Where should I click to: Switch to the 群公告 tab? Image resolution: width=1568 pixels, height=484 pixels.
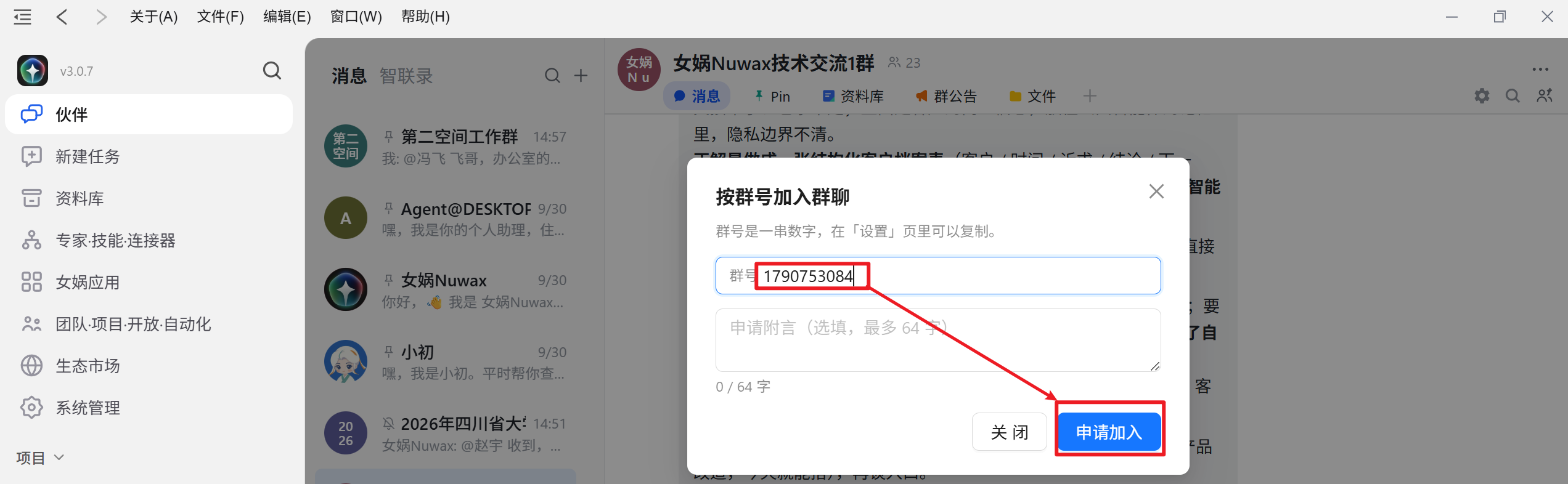point(946,96)
